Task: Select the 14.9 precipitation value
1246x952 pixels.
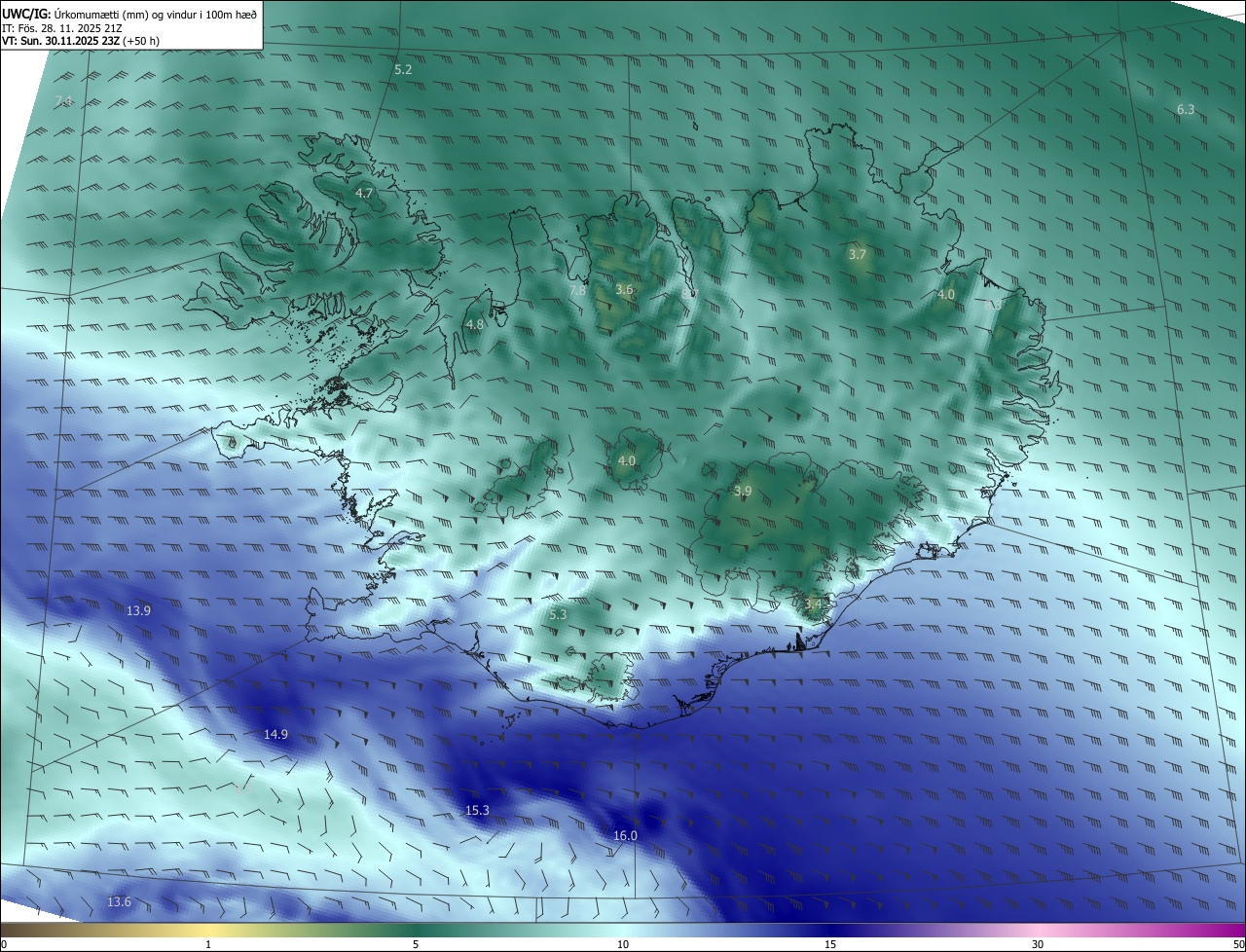Action: [275, 735]
